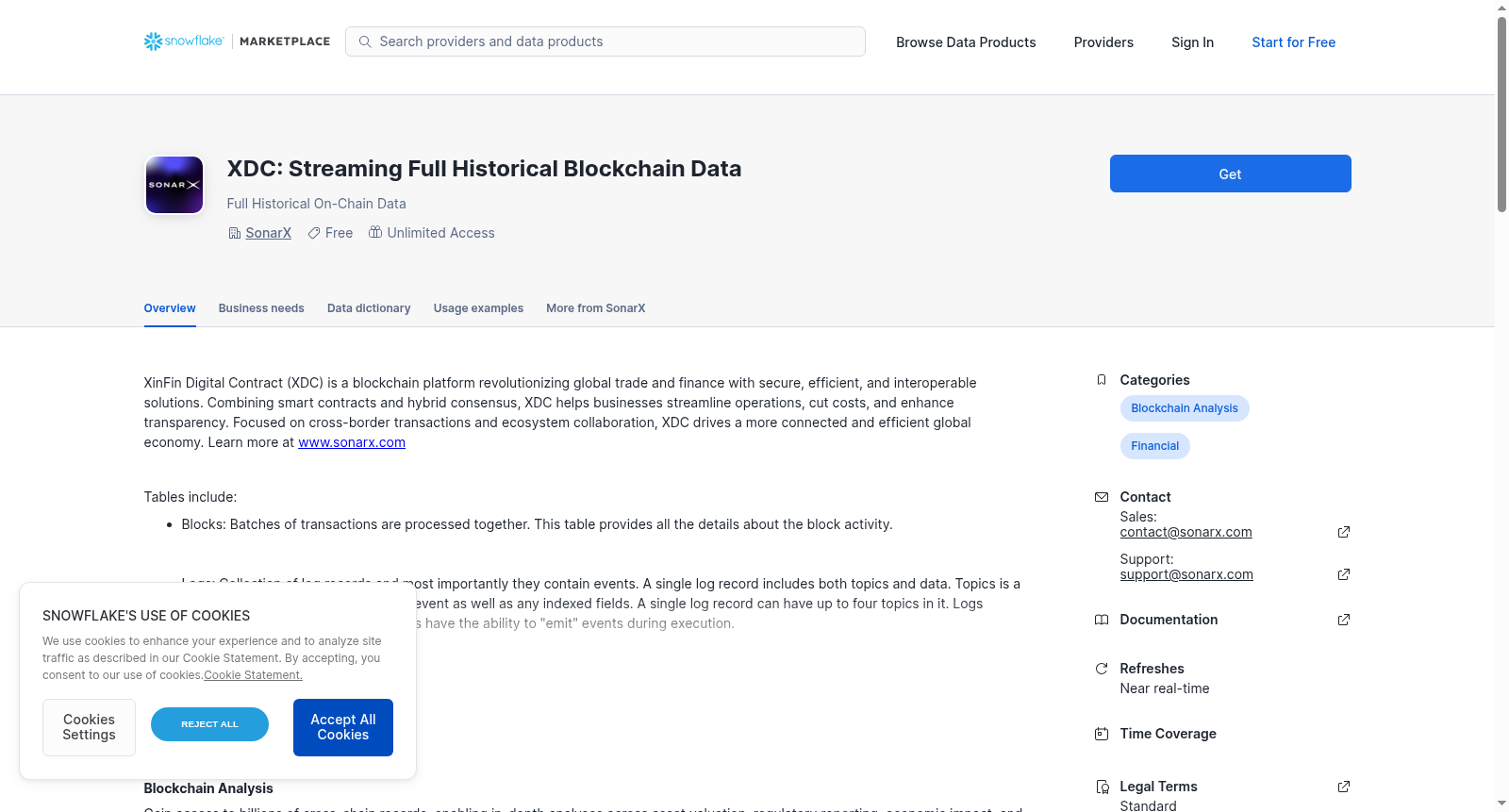Click the Snowflake logo
Viewport: 1509px width, 812px height.
pyautogui.click(x=184, y=41)
